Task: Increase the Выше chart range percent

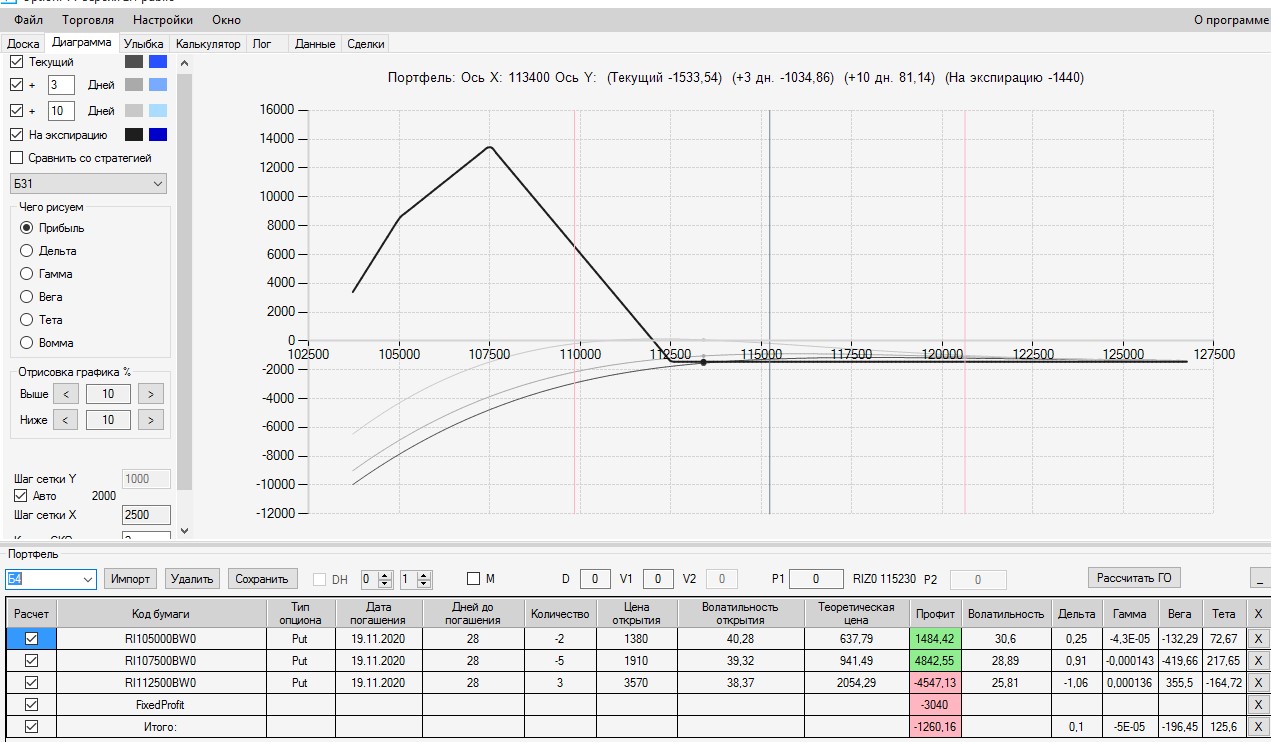Action: [x=151, y=394]
